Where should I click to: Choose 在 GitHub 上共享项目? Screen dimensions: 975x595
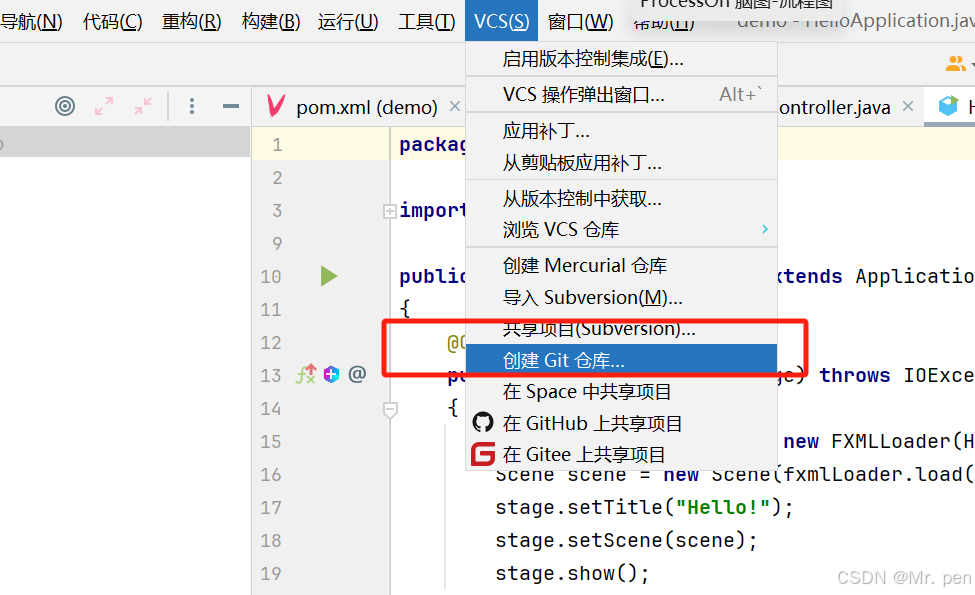click(621, 423)
